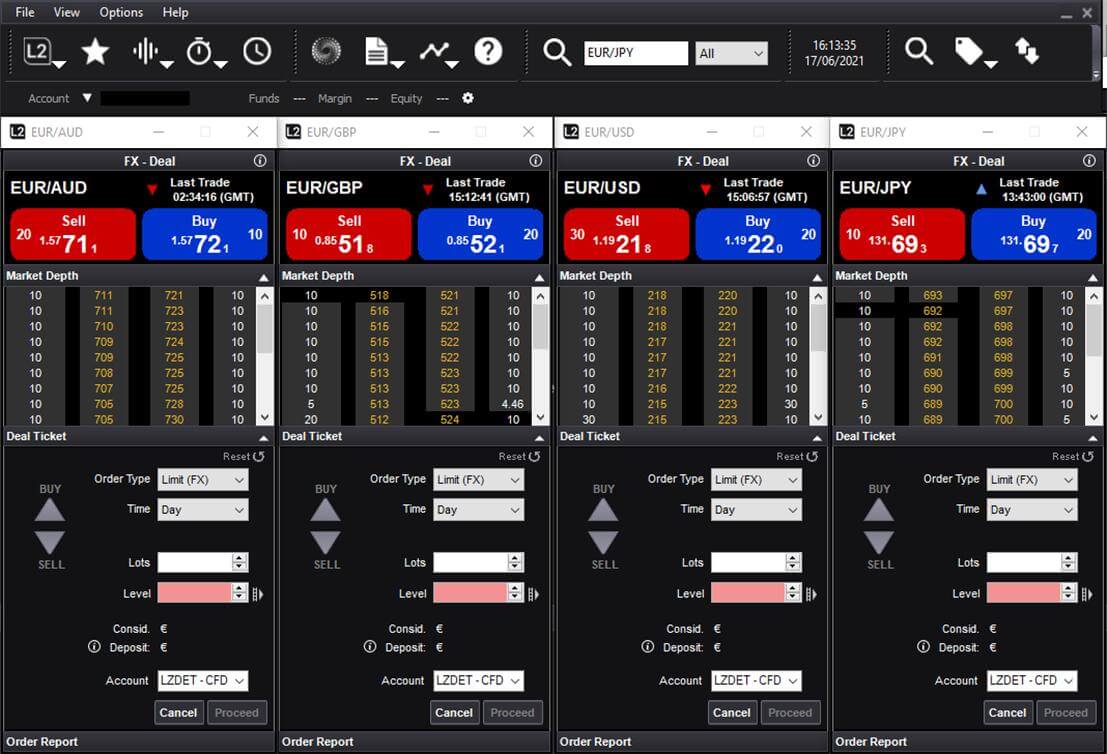
Task: Click the Lots input field for EUR/JPY
Action: [1022, 563]
